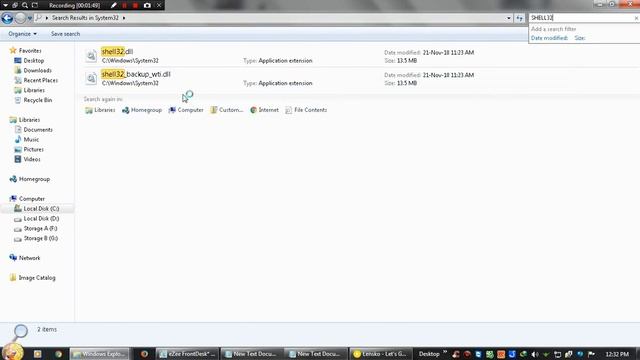Screen dimensions: 640x360
Task: Select Favorites in the navigation pane
Action: tap(25, 51)
